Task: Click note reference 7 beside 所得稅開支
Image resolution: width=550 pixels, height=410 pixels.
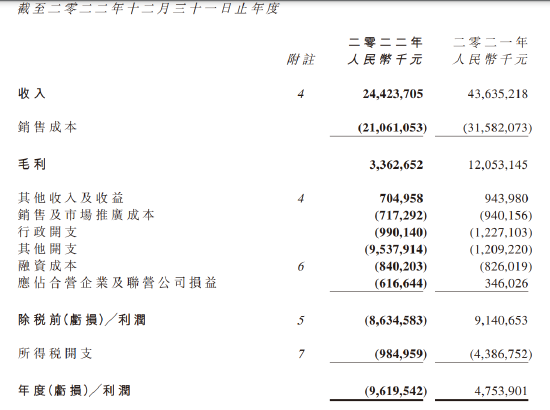Action: coord(301,354)
